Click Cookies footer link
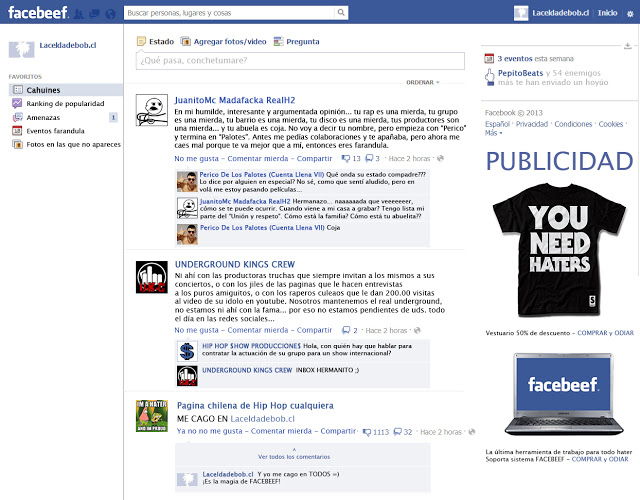Image resolution: width=640 pixels, height=500 pixels. click(611, 124)
